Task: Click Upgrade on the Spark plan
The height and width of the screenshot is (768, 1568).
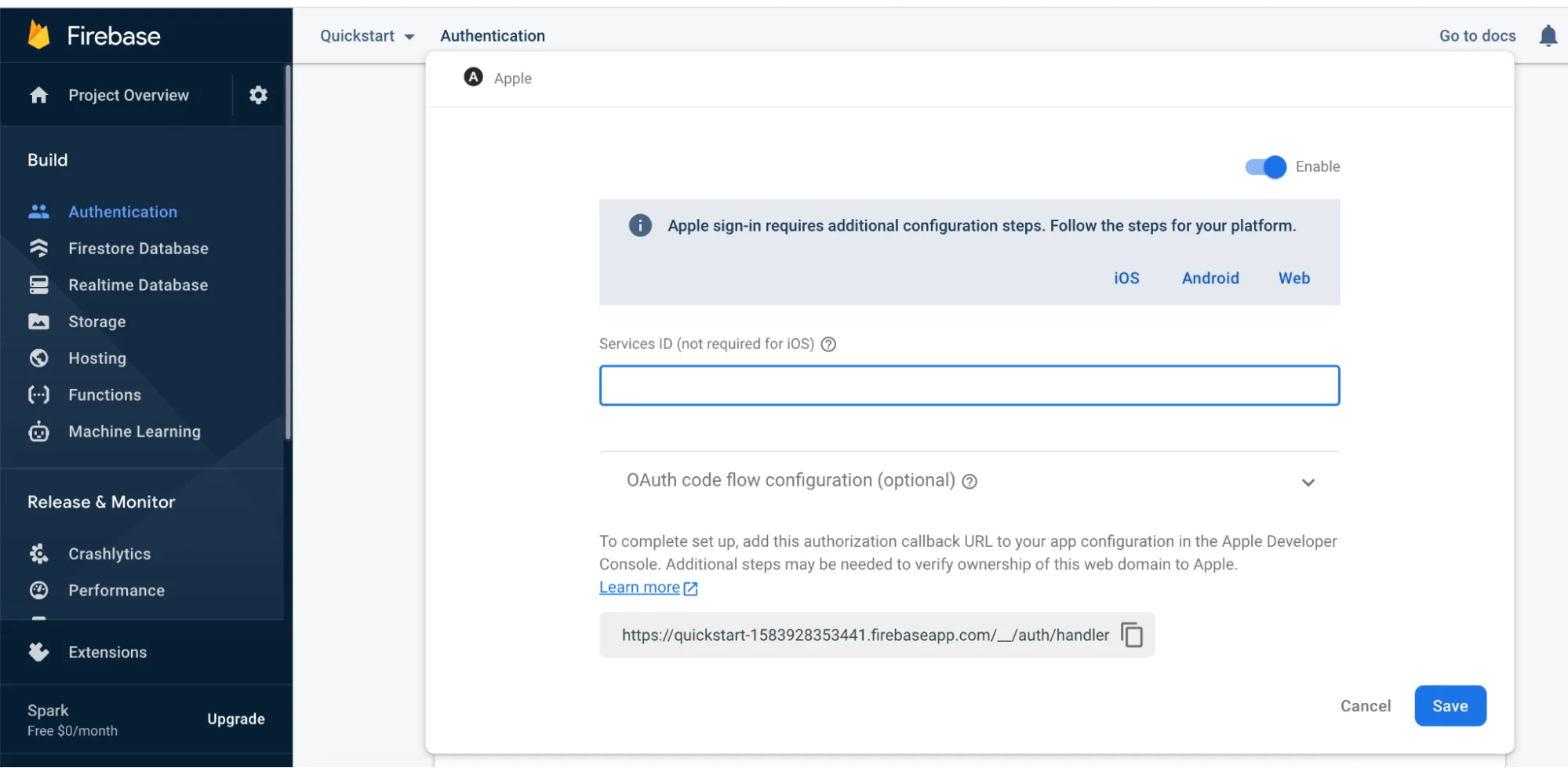Action: click(236, 719)
